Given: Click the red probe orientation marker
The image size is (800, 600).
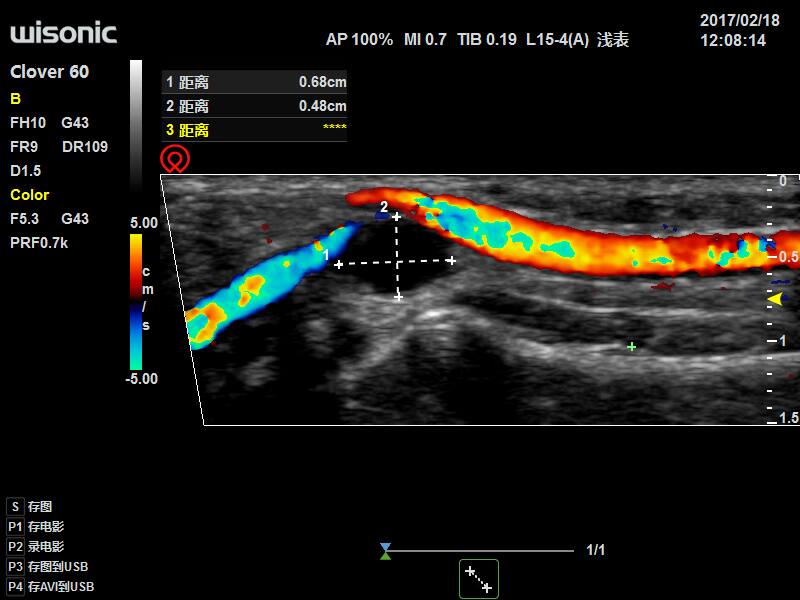Looking at the screenshot, I should 171,156.
